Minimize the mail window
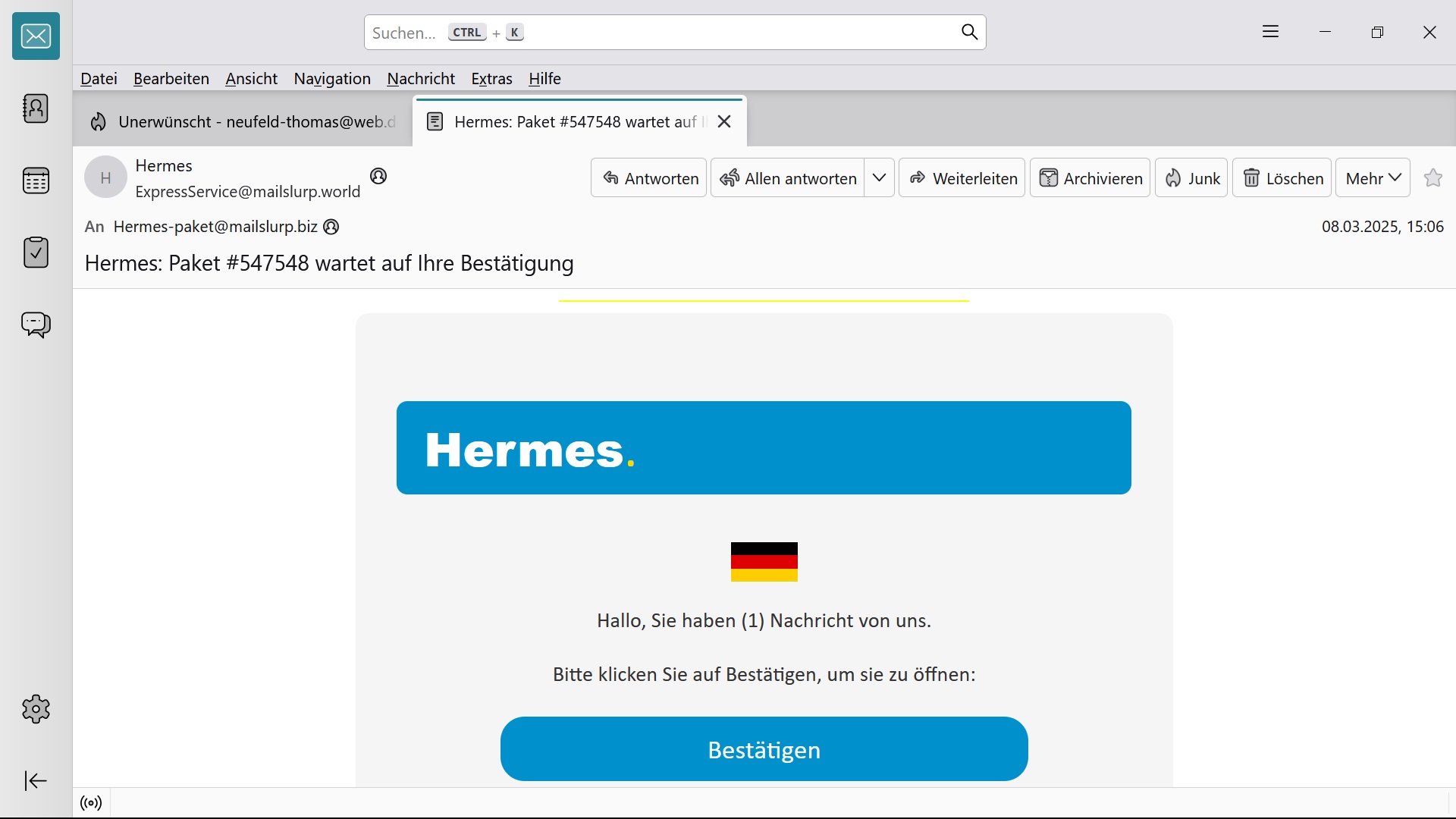 (x=1326, y=32)
